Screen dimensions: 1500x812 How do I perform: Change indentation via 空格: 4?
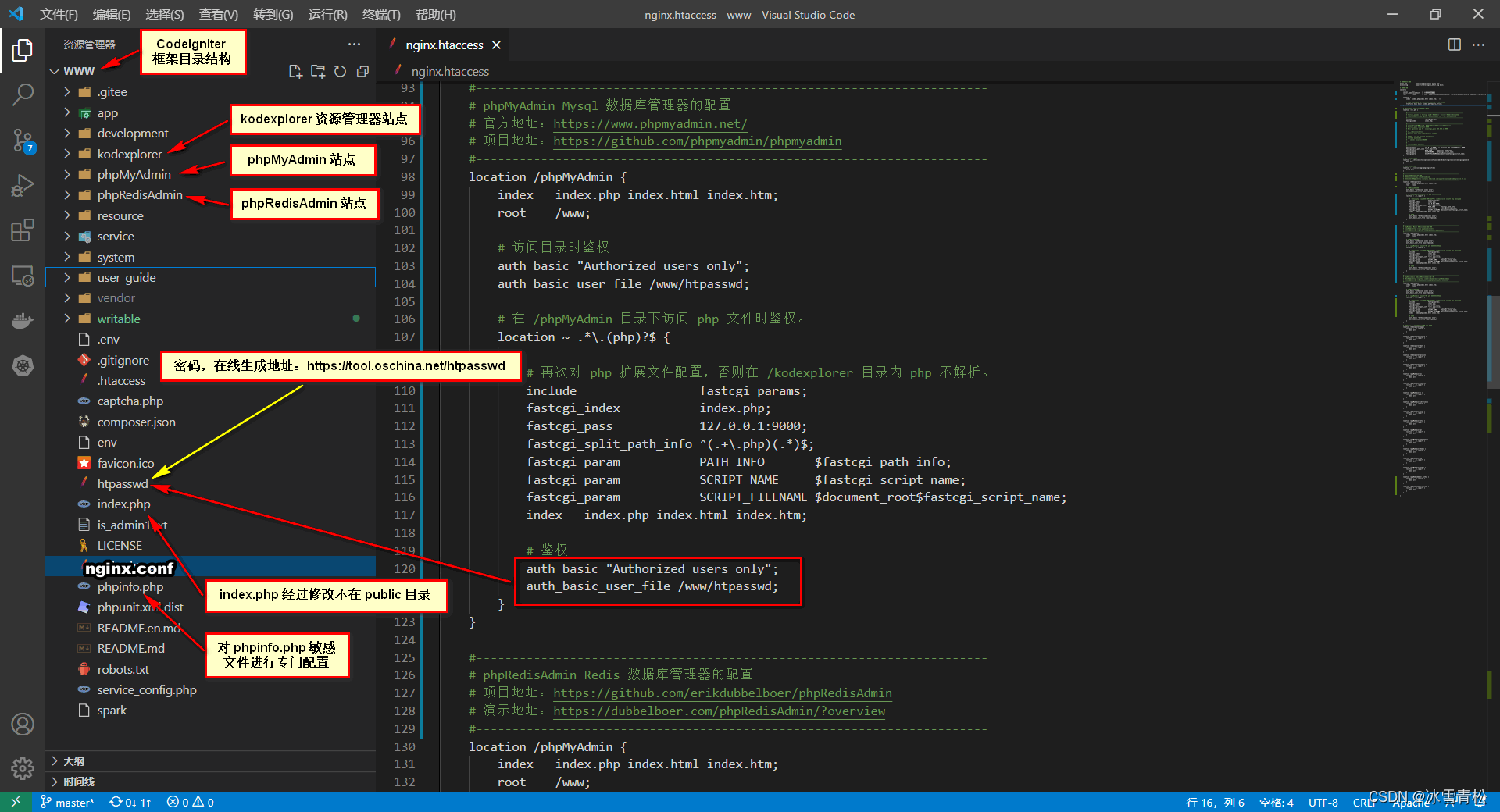[x=1276, y=803]
